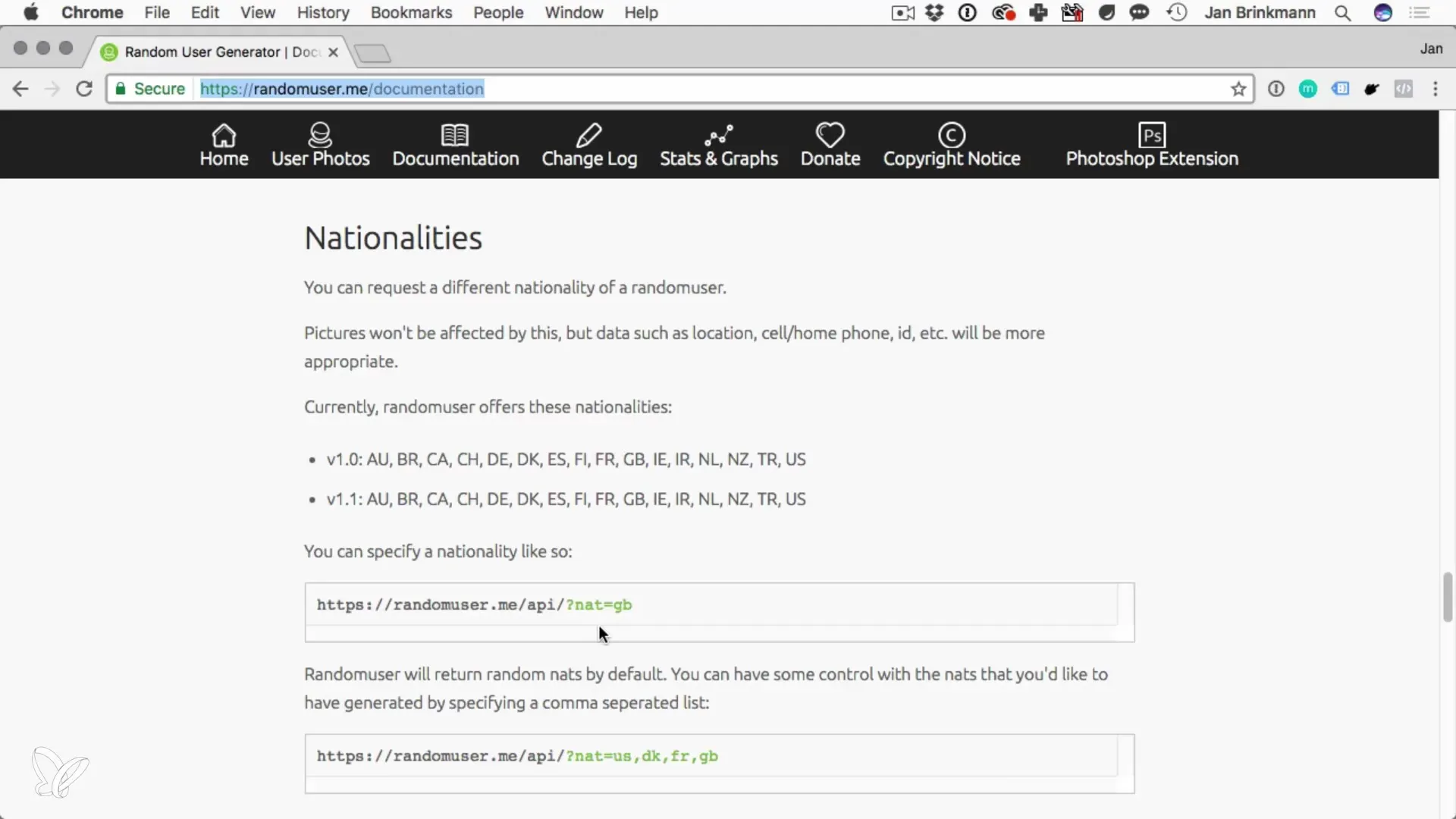Click the ?nat=us,dk,fr,gb API URL example
1456x819 pixels.
click(x=517, y=756)
